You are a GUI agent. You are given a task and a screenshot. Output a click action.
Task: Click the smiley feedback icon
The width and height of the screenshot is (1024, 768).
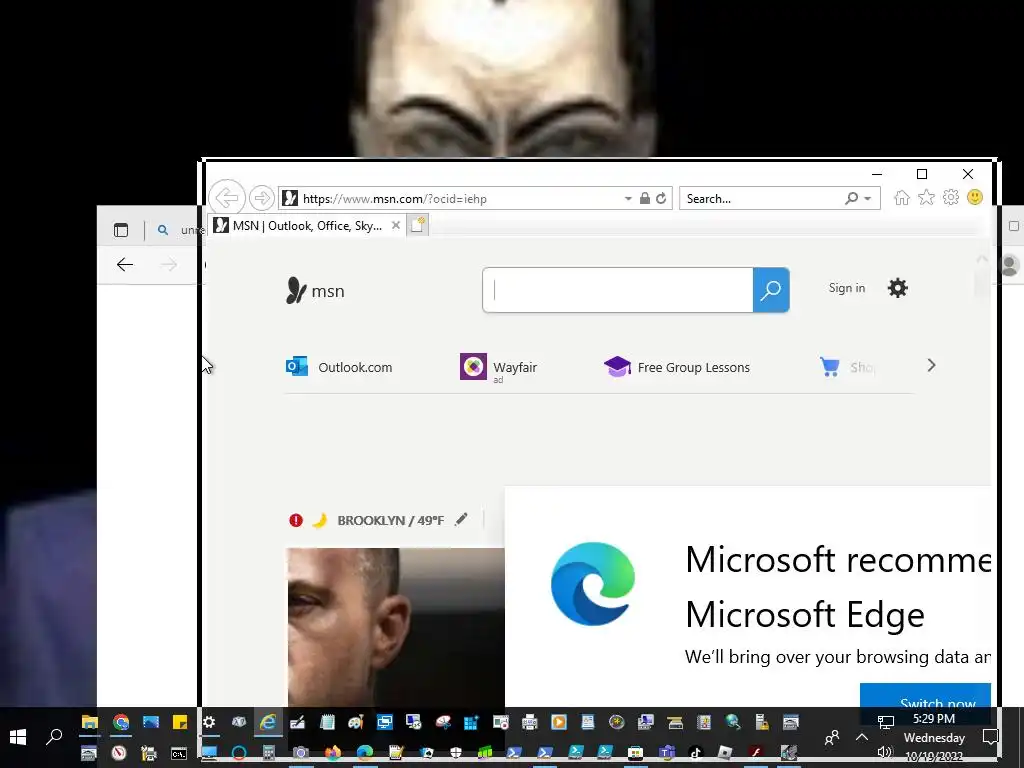click(975, 197)
